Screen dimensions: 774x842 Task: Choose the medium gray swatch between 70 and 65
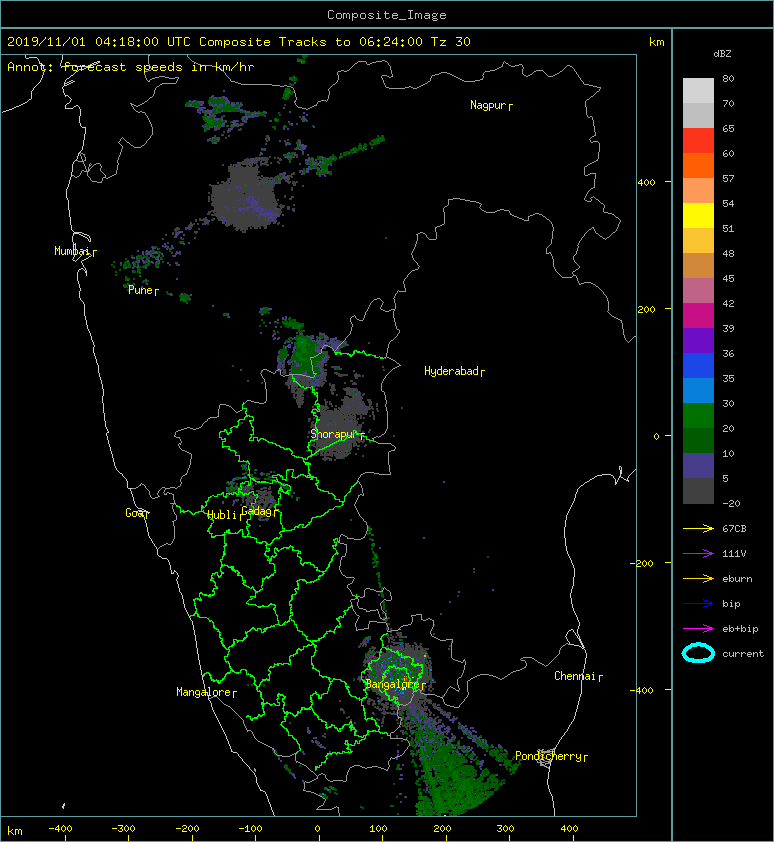698,116
